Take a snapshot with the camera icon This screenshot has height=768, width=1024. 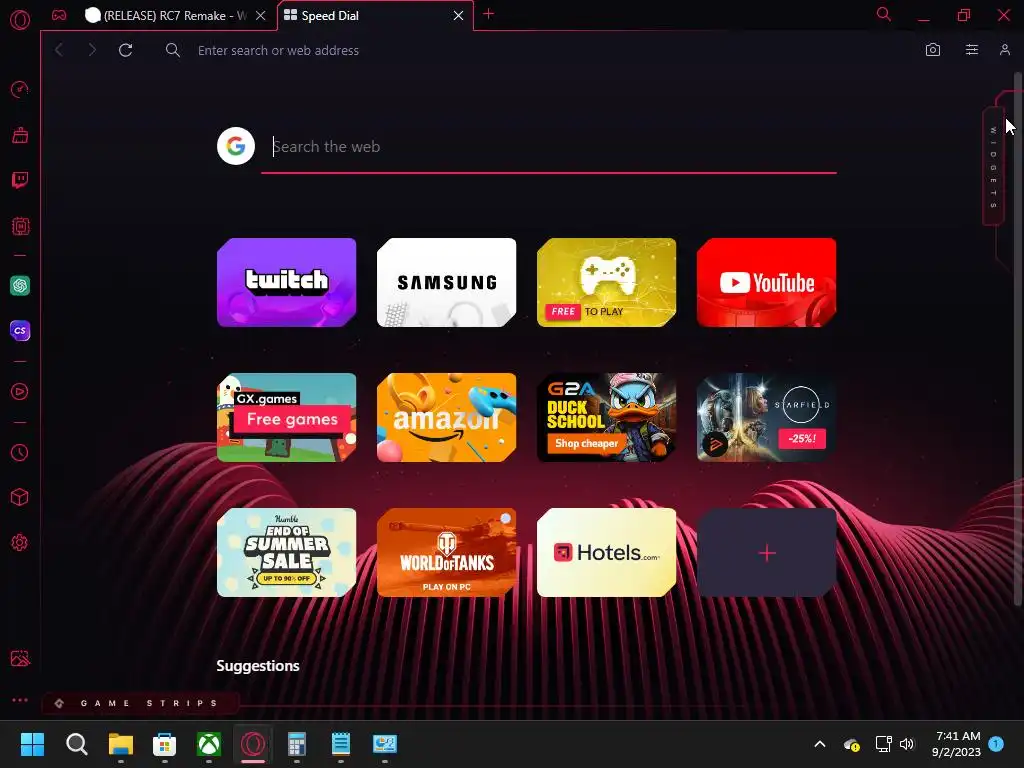[933, 50]
